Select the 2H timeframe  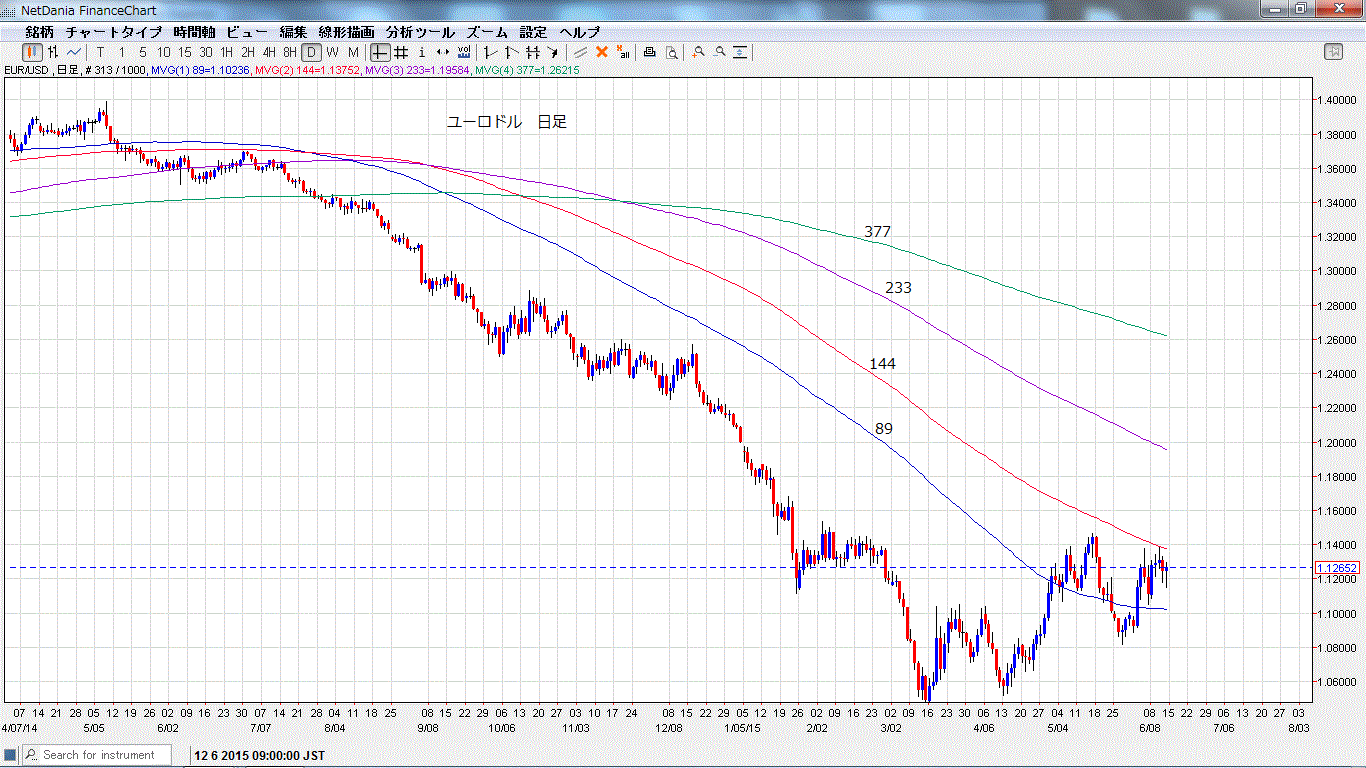click(248, 52)
